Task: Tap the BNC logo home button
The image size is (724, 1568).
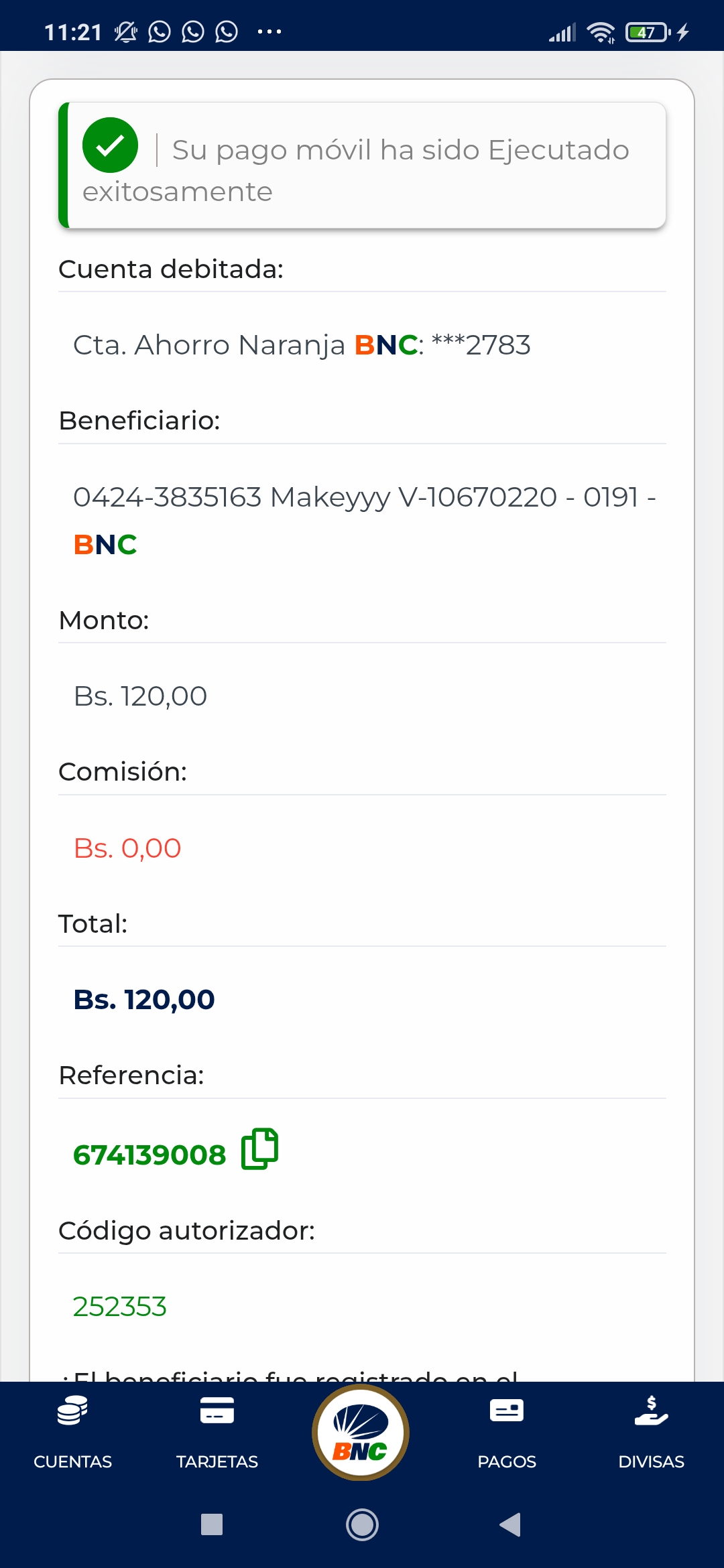Action: point(361,1433)
